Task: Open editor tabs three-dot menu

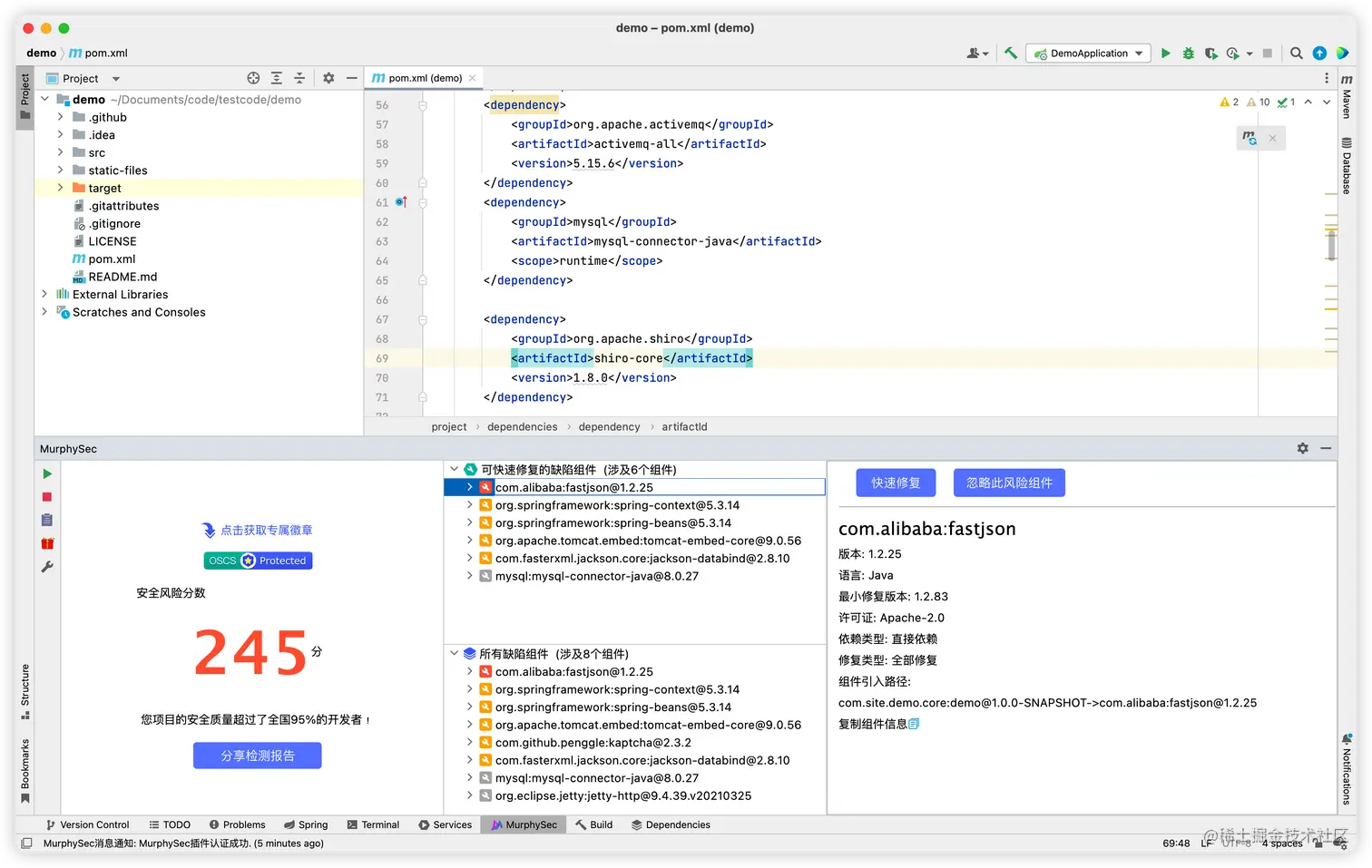Action: pyautogui.click(x=1326, y=78)
